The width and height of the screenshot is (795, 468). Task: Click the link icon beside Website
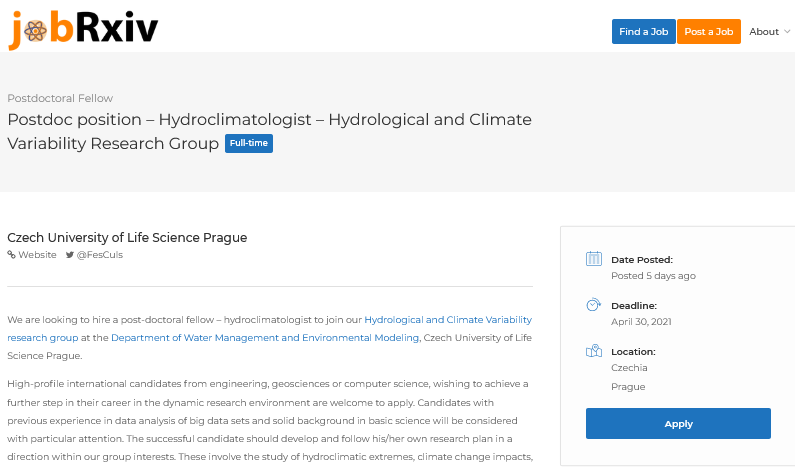point(11,255)
